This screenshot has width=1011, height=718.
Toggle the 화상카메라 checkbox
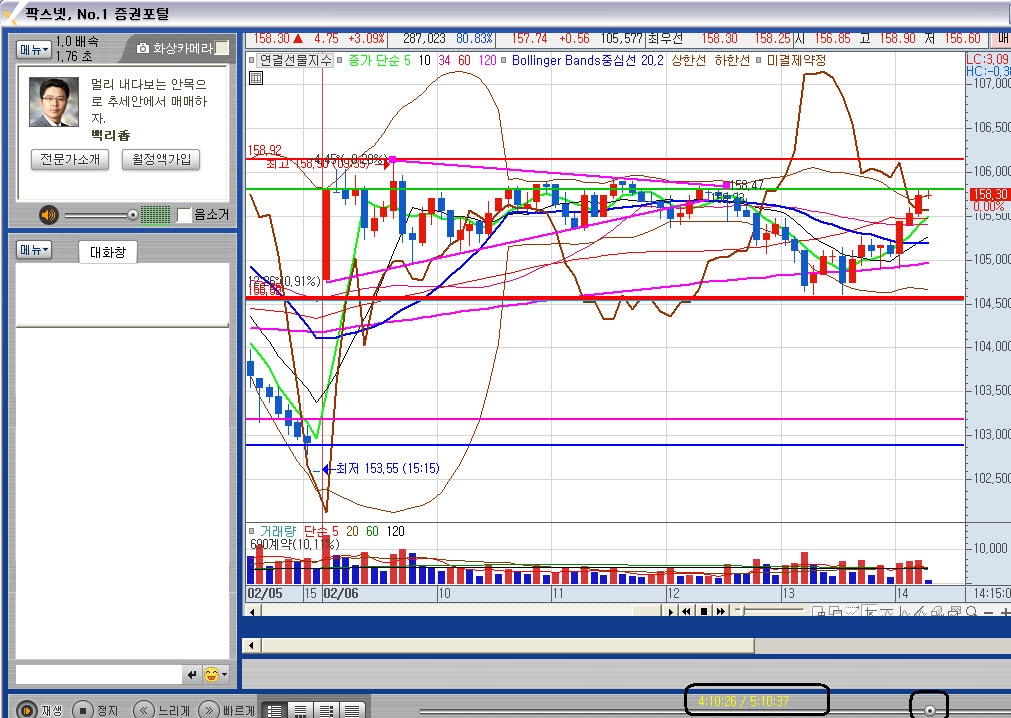point(222,48)
